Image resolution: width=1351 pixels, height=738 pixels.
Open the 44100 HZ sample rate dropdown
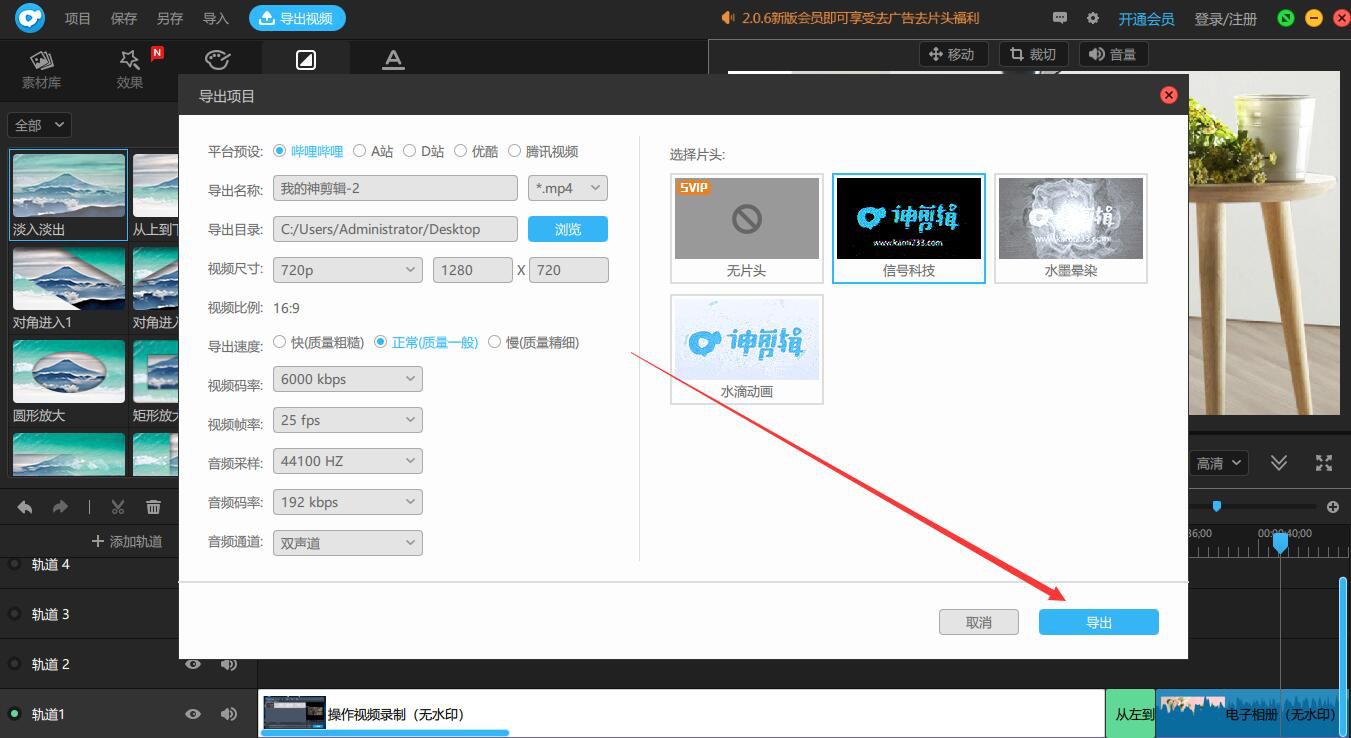click(348, 461)
